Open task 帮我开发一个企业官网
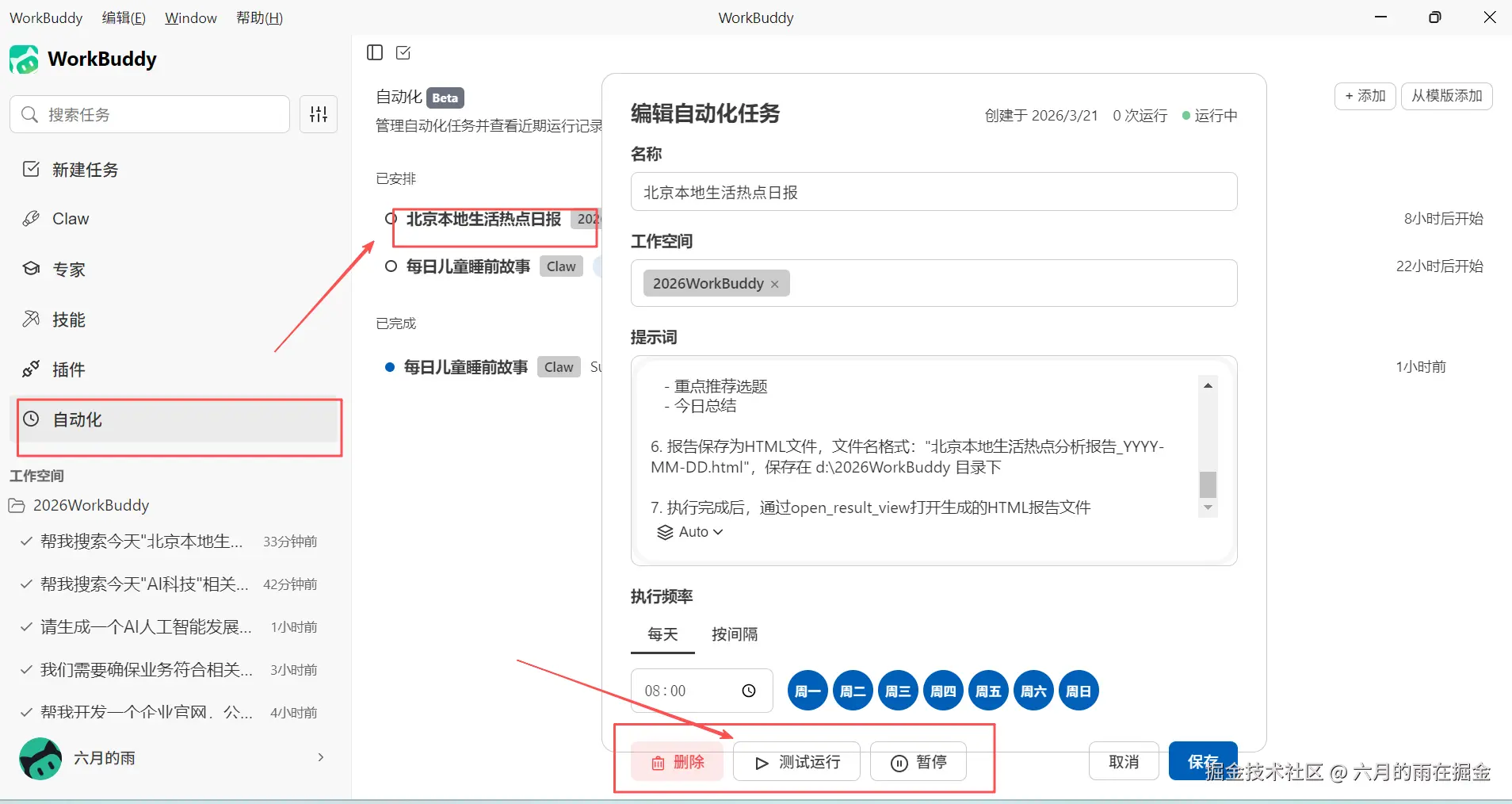 point(170,712)
